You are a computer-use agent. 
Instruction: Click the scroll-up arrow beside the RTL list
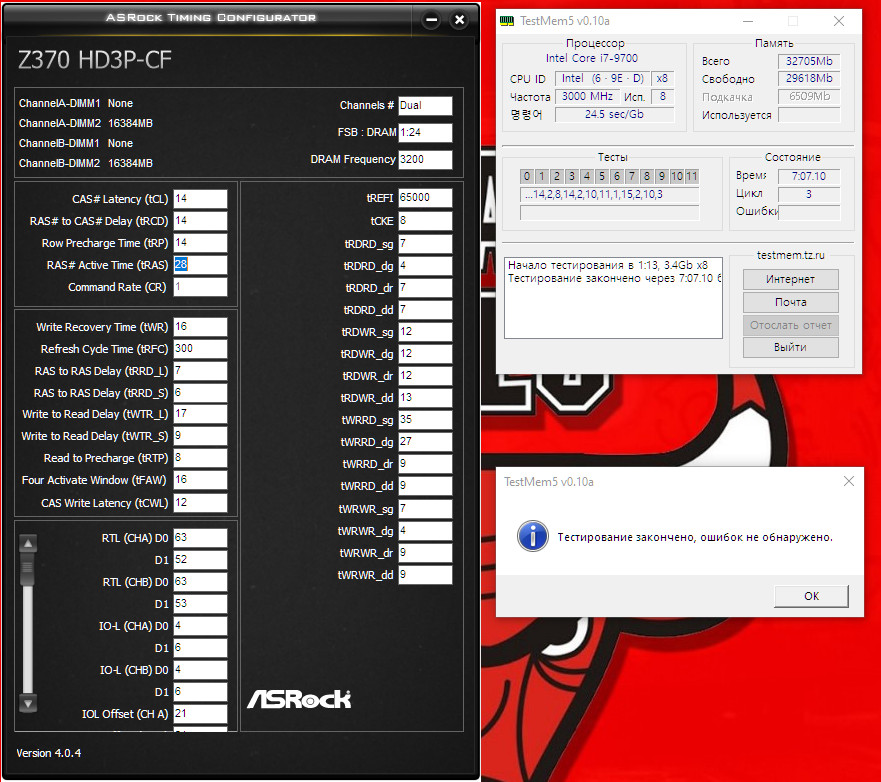(28, 543)
